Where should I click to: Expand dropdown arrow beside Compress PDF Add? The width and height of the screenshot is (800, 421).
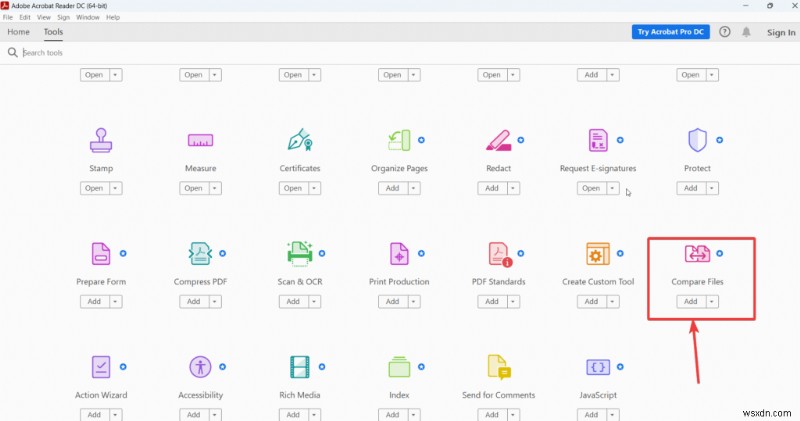[215, 302]
